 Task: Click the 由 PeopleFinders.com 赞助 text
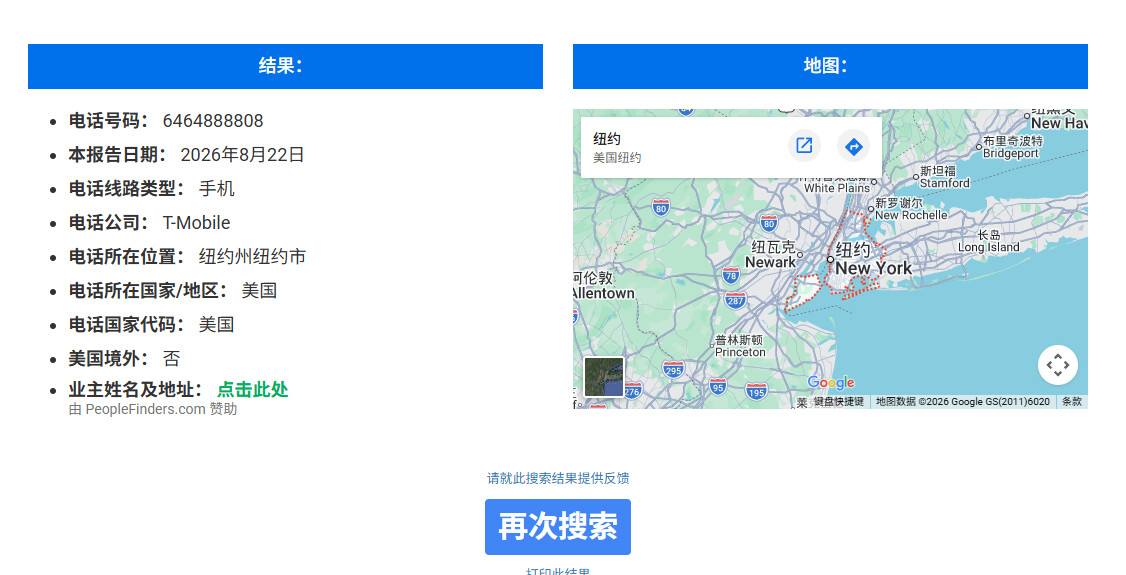coord(153,409)
